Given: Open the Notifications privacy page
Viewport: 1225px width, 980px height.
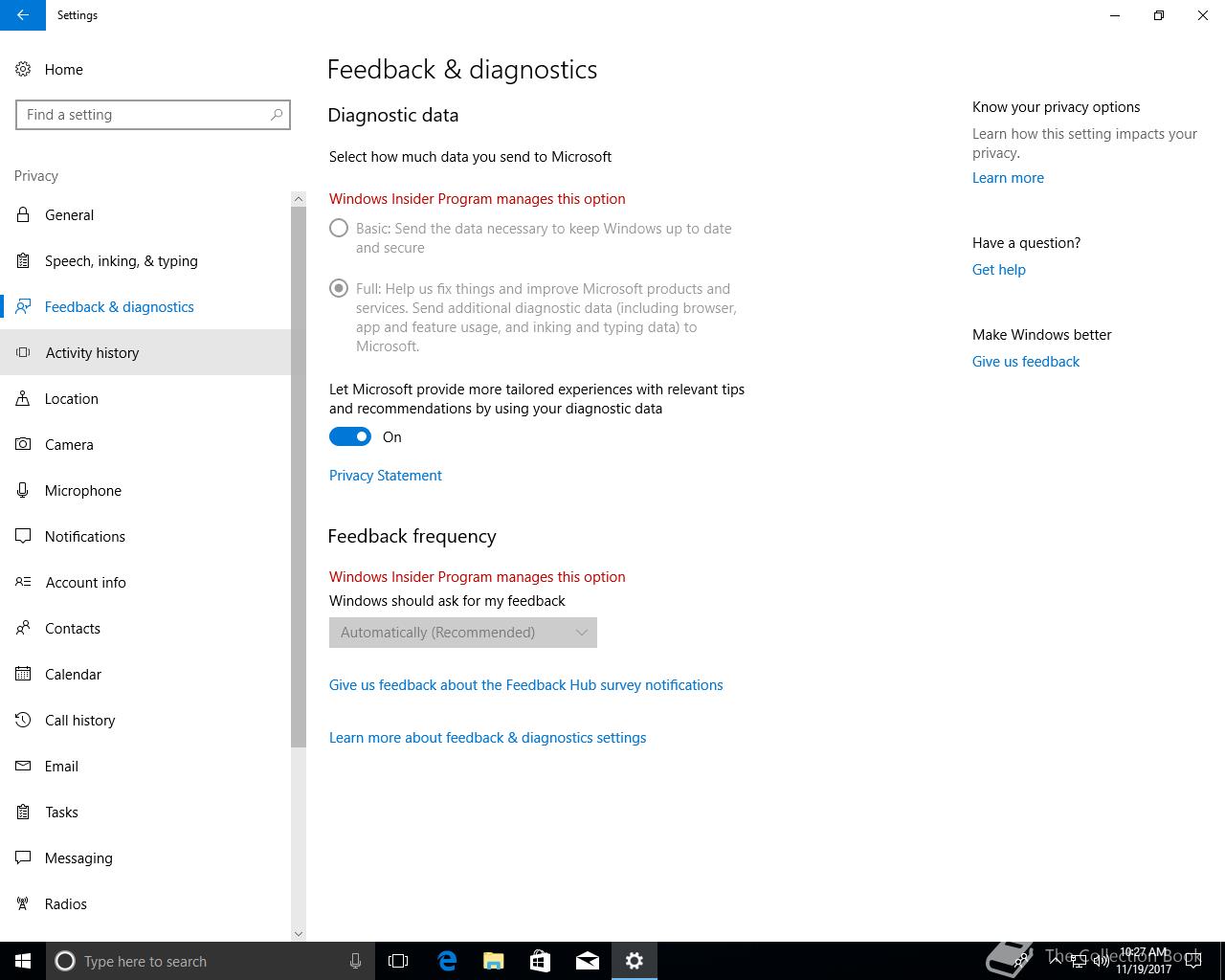Looking at the screenshot, I should (145, 536).
